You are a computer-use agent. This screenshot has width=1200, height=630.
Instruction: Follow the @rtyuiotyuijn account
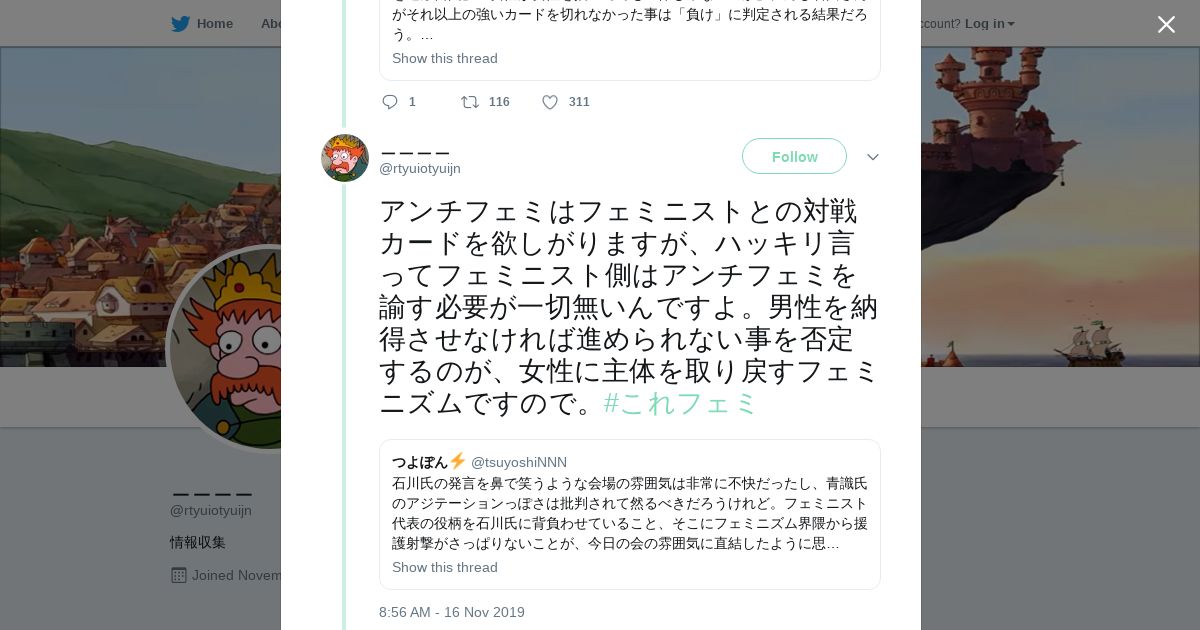(794, 157)
